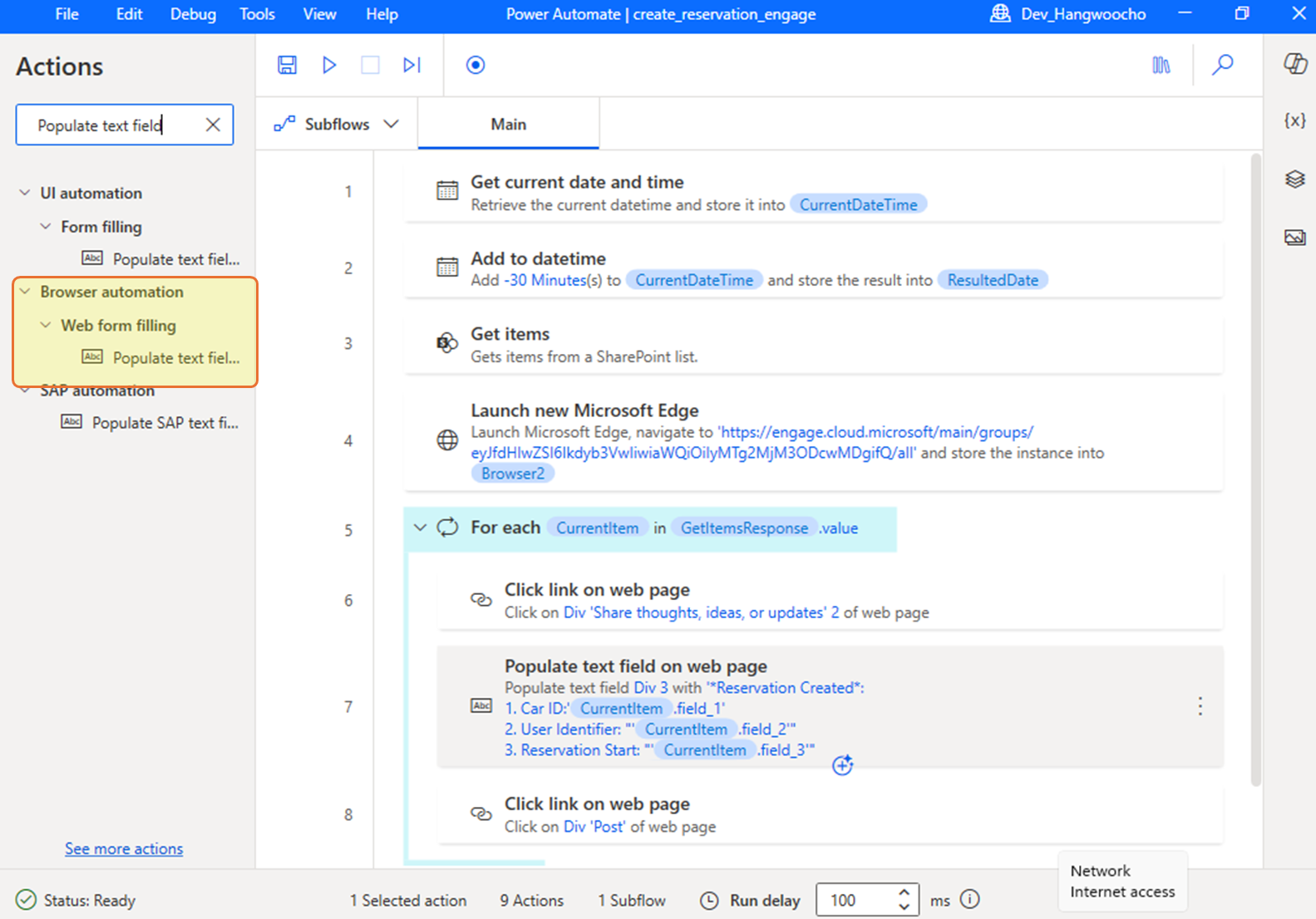Collapse the Browser automation group
The height and width of the screenshot is (919, 1316).
[25, 291]
